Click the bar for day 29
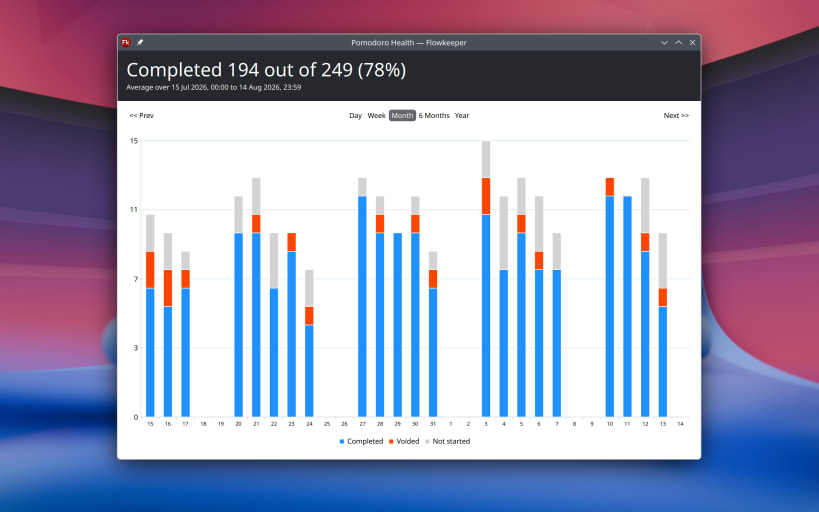 (x=397, y=325)
